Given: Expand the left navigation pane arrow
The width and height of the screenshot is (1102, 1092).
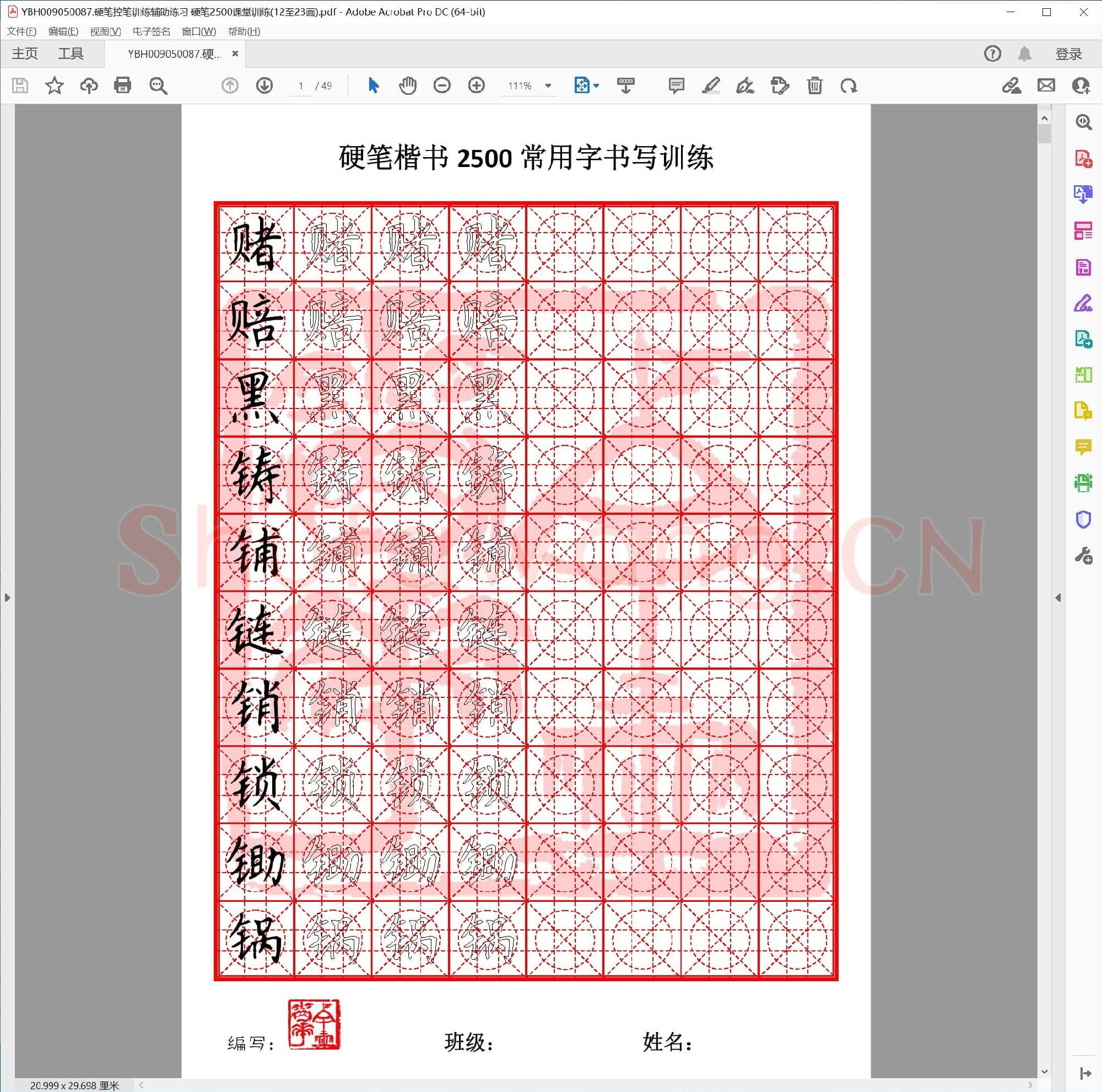Looking at the screenshot, I should pos(7,597).
